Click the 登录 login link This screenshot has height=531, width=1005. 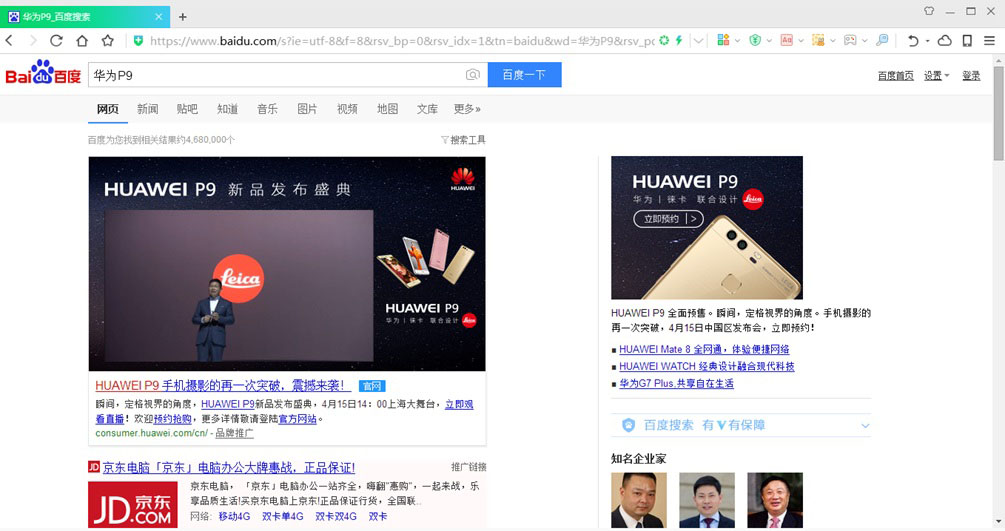(971, 76)
